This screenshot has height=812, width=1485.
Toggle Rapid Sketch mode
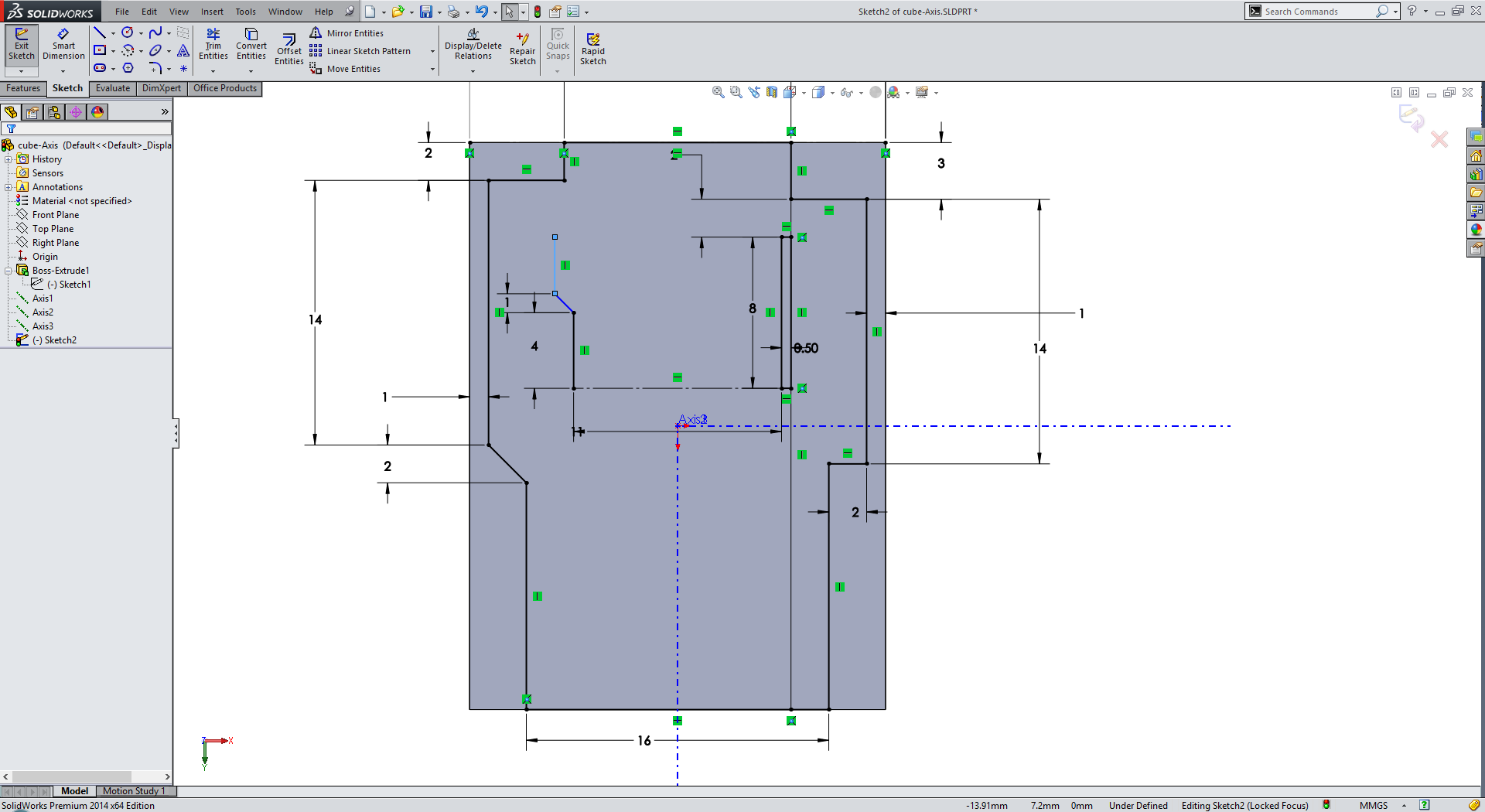point(593,49)
